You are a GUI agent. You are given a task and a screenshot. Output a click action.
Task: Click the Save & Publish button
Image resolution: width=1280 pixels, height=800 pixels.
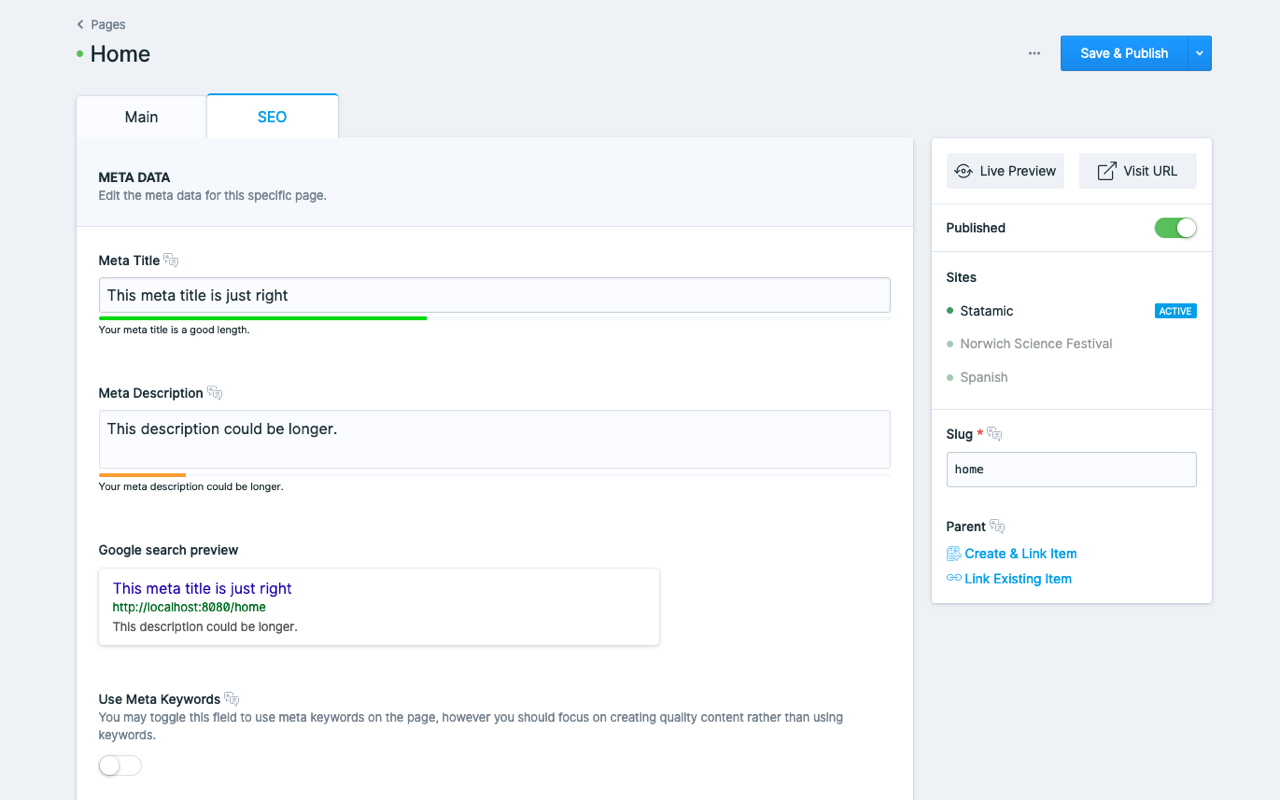[1124, 54]
